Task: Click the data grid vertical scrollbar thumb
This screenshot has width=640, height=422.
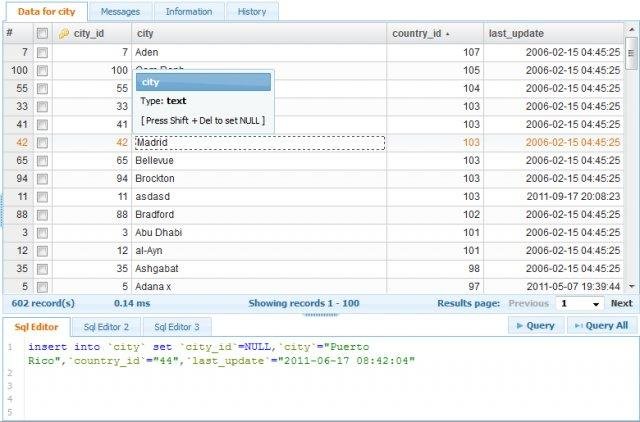Action: (631, 53)
